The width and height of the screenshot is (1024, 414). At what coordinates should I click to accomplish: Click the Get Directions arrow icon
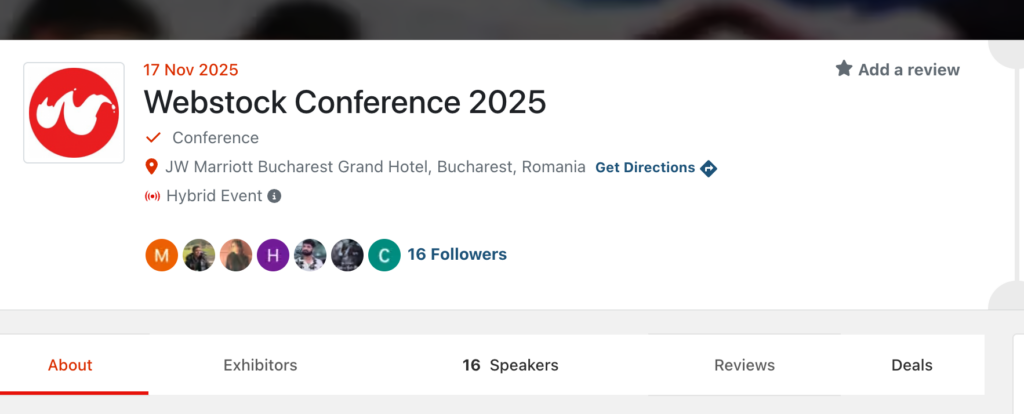point(709,168)
